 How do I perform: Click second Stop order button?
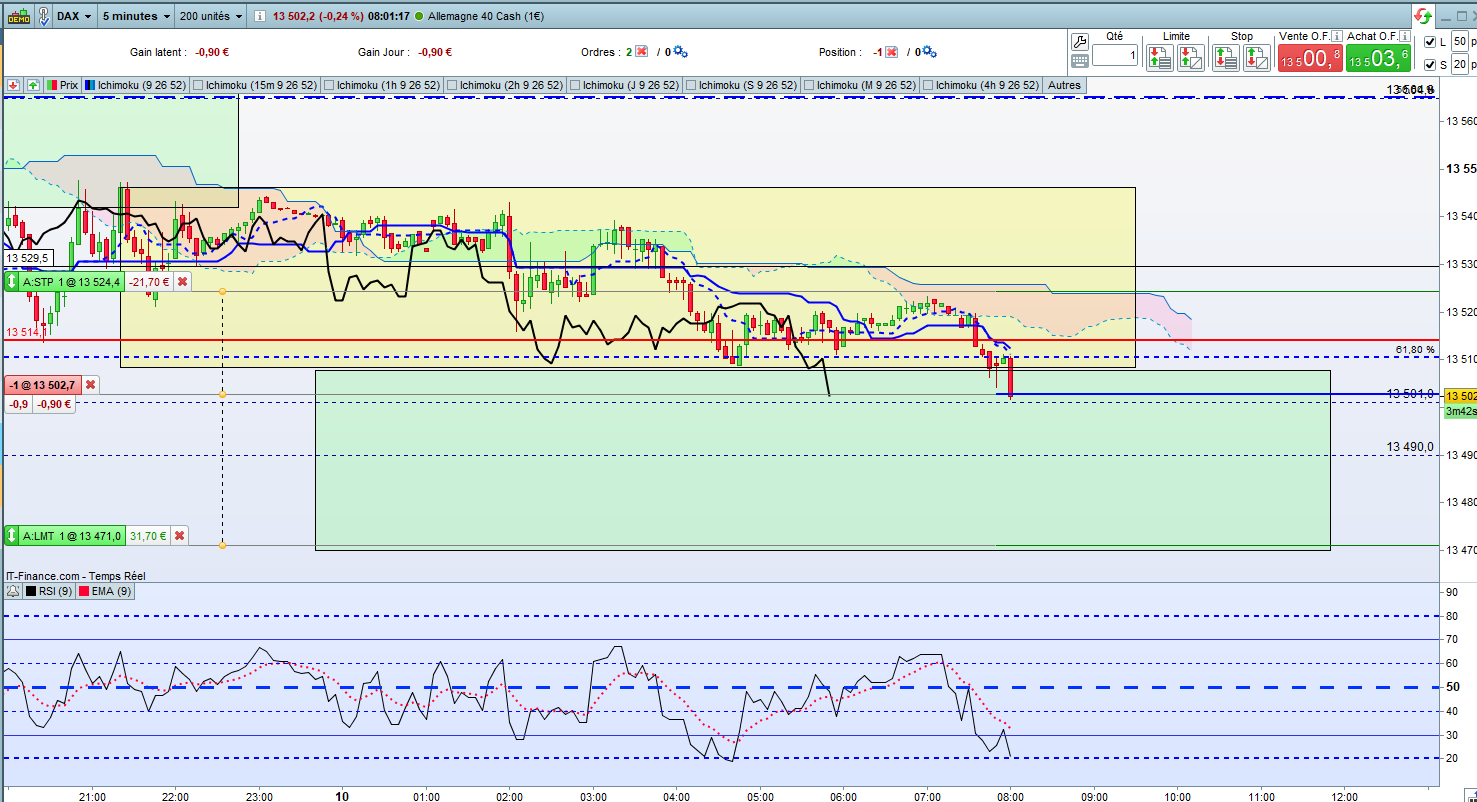click(1257, 57)
